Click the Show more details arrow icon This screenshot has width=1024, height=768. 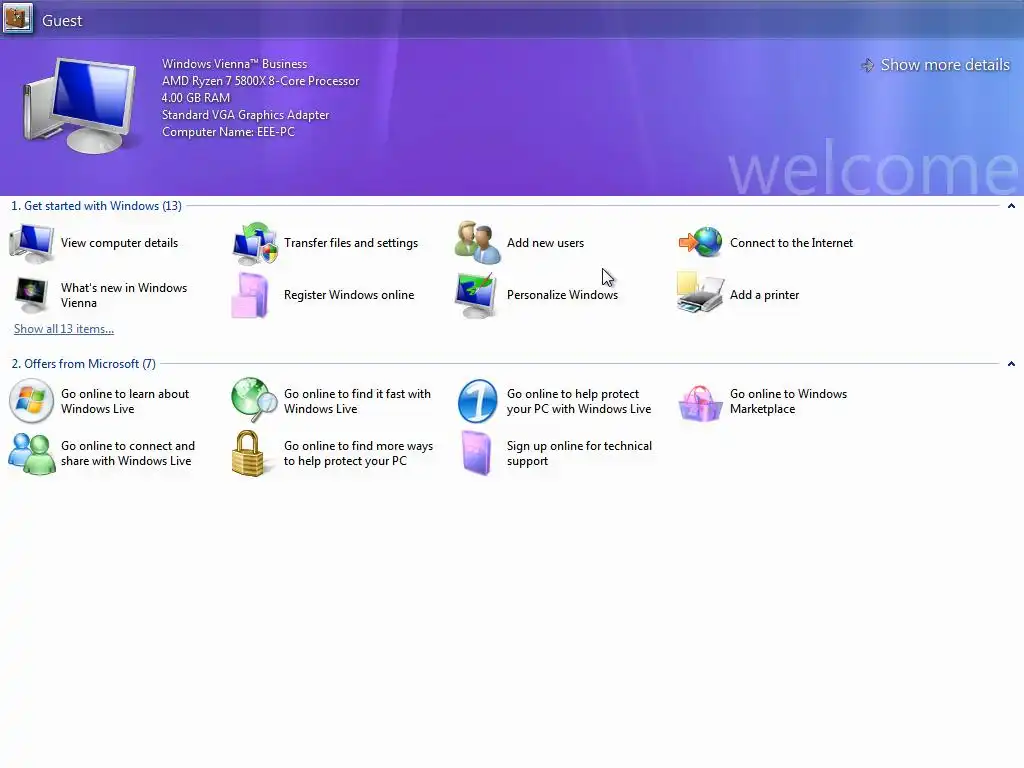tap(867, 65)
